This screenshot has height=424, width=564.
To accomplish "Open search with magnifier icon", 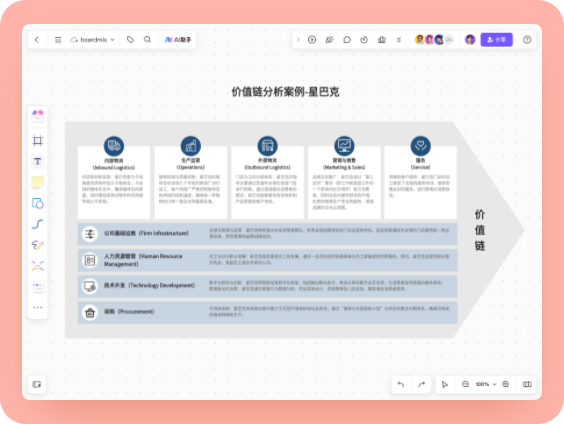I will [147, 40].
